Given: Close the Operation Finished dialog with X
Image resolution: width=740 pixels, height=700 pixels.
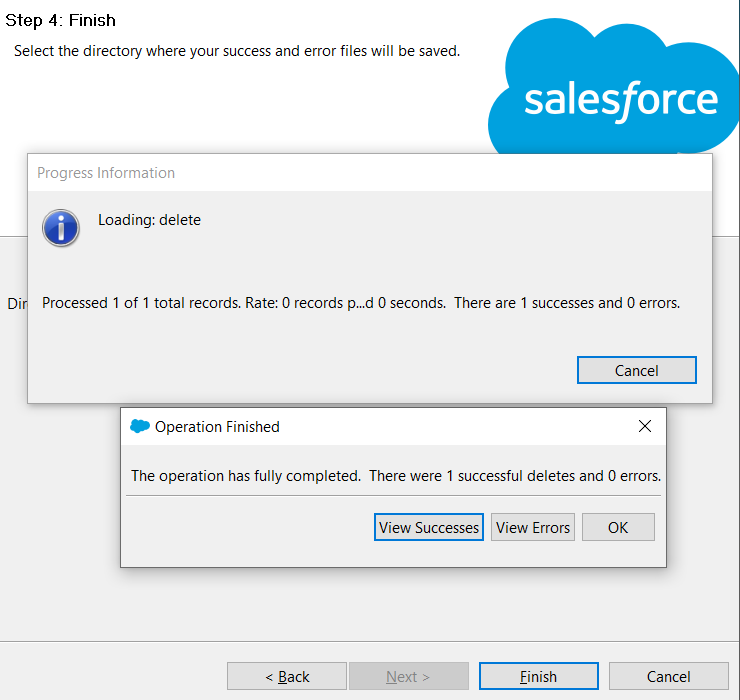Looking at the screenshot, I should [x=645, y=426].
